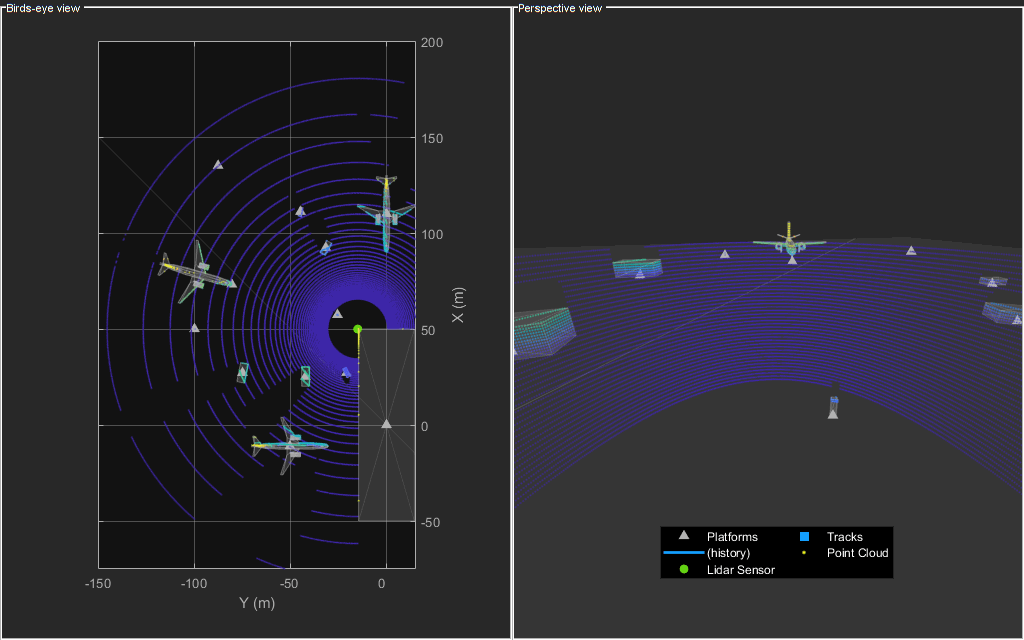Click the 150 tick label on X axis
This screenshot has width=1024, height=640.
(432, 138)
